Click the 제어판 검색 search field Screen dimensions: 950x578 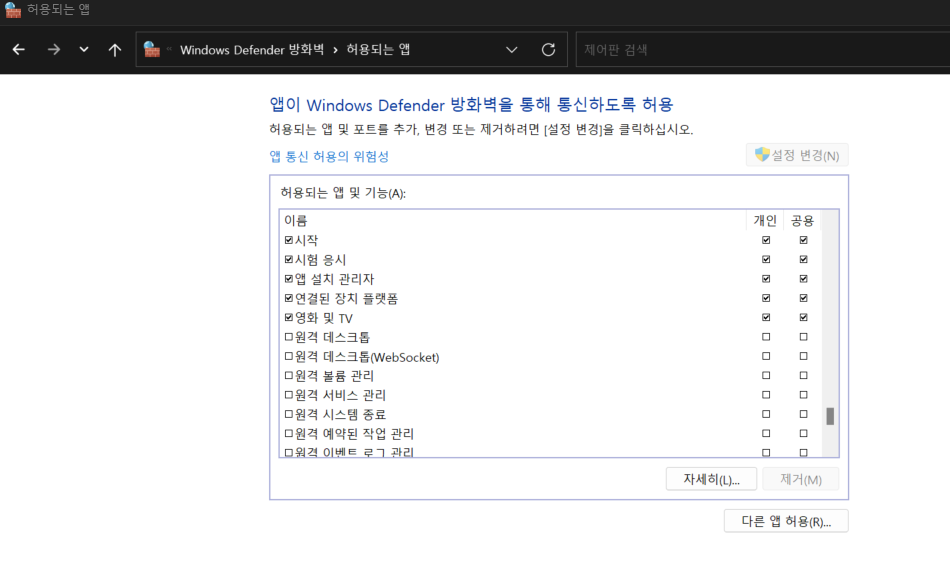tap(762, 50)
